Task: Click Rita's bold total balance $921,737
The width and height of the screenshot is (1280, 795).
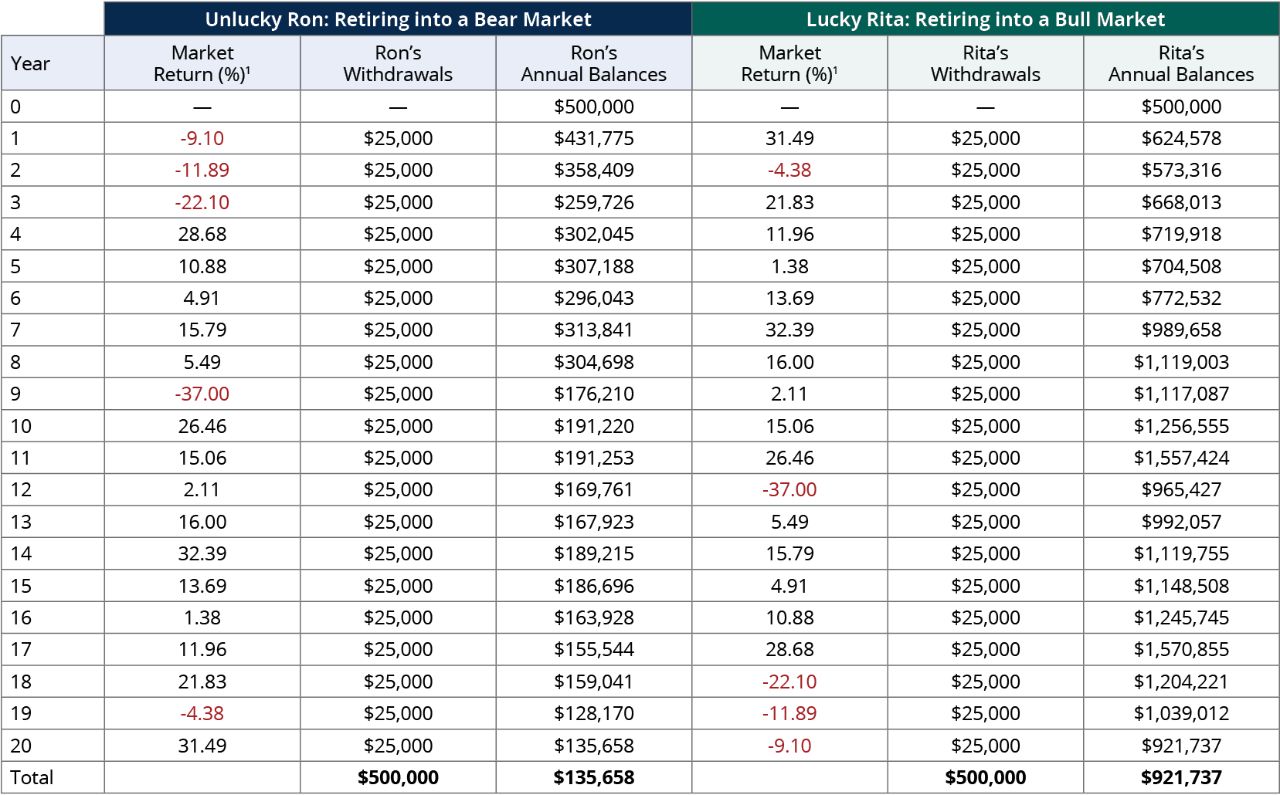Action: coord(1181,777)
